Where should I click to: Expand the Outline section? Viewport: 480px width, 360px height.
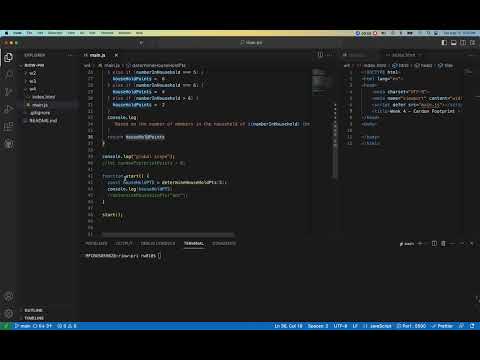pyautogui.click(x=33, y=310)
